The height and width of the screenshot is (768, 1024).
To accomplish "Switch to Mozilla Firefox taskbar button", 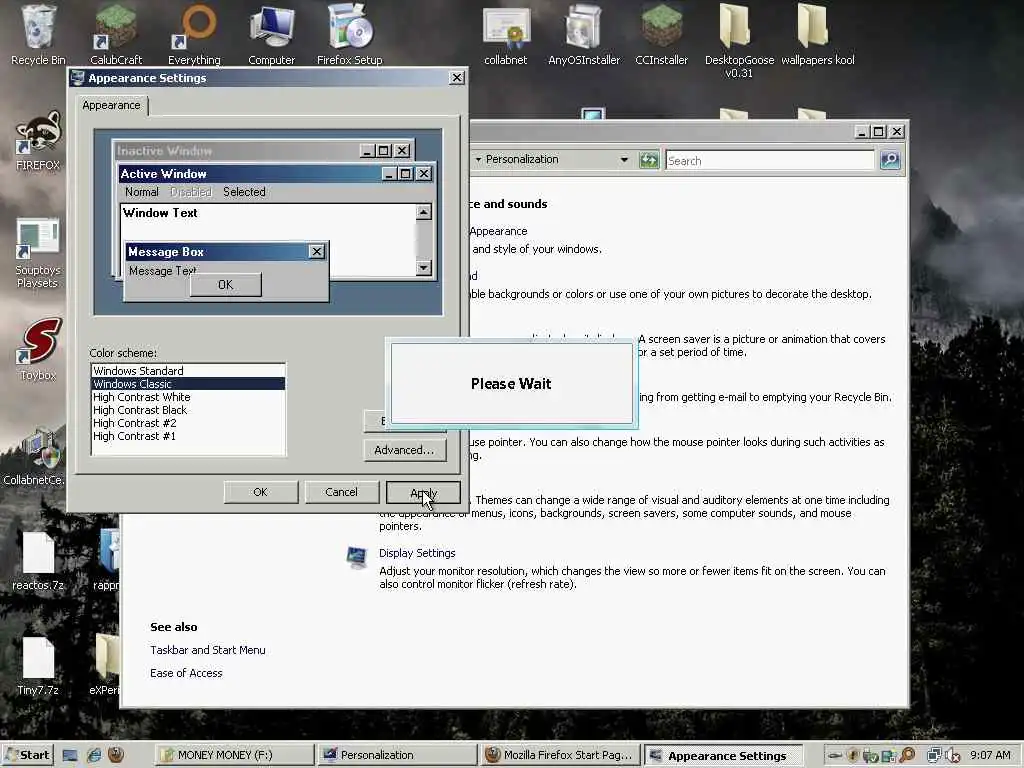I will click(x=560, y=755).
